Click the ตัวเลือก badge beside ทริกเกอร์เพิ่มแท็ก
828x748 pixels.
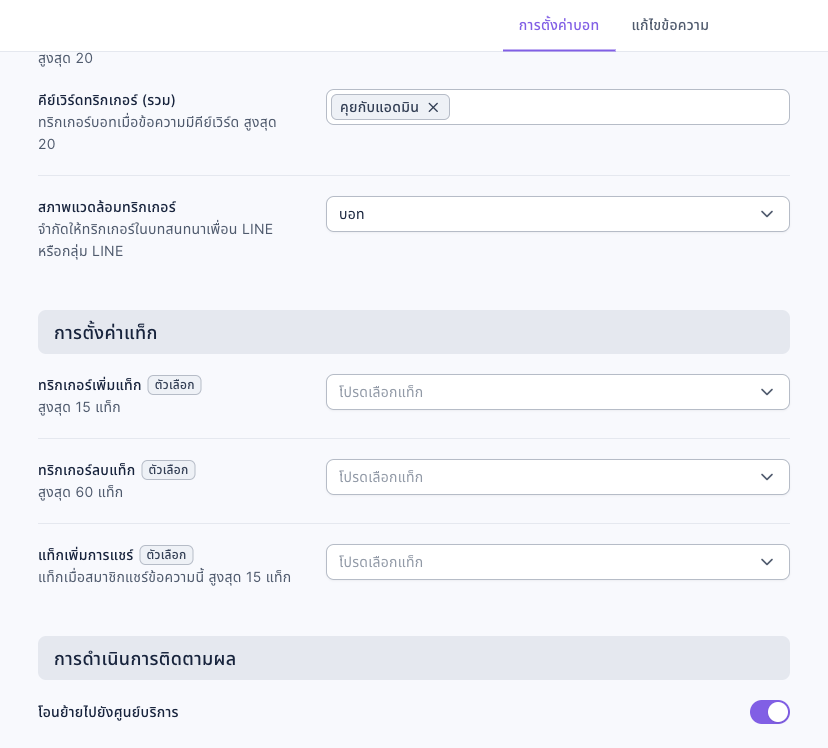coord(174,385)
